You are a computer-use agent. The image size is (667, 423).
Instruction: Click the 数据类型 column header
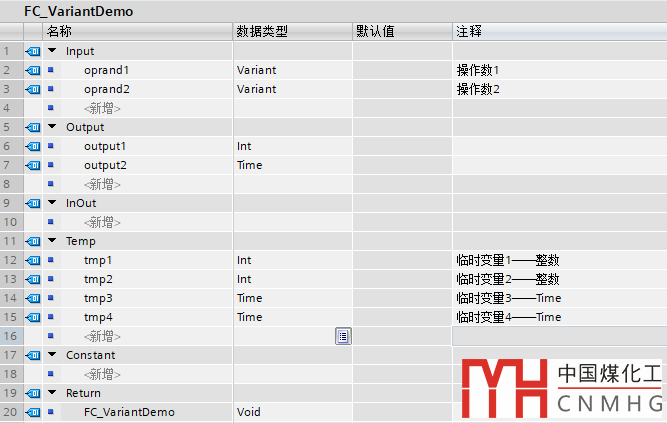[x=293, y=31]
